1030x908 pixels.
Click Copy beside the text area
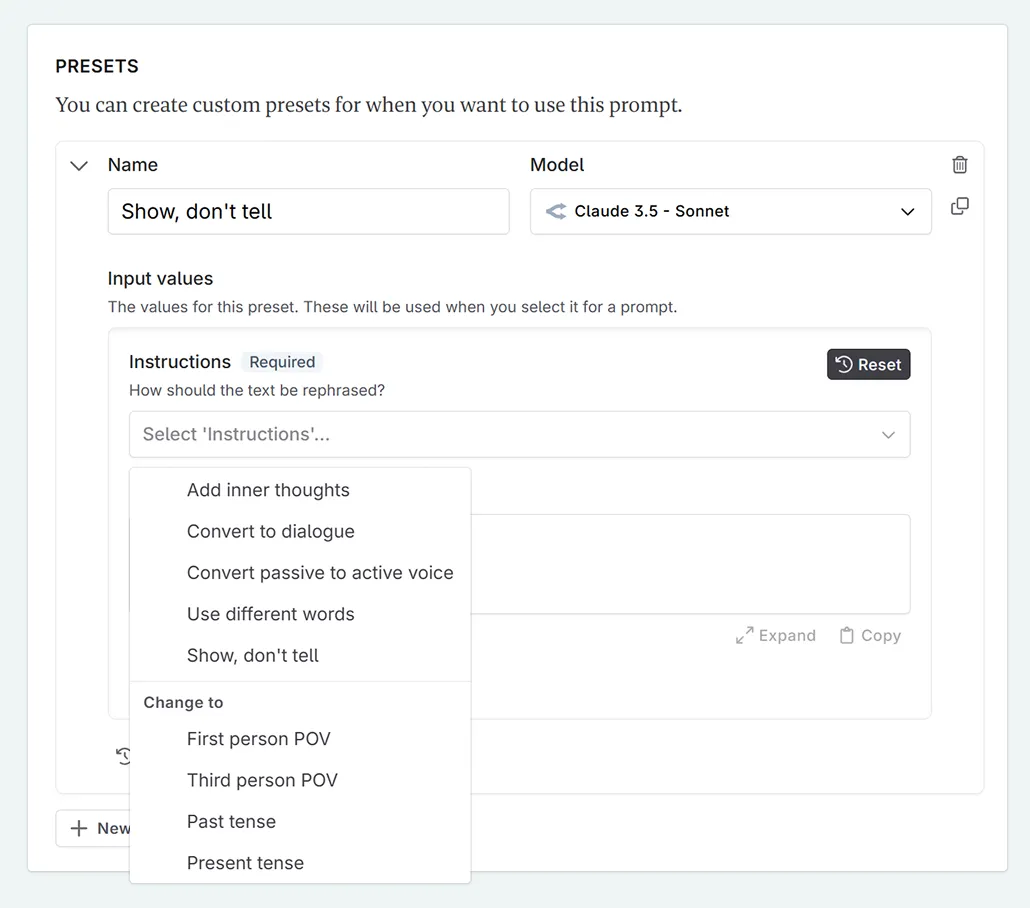tap(870, 636)
